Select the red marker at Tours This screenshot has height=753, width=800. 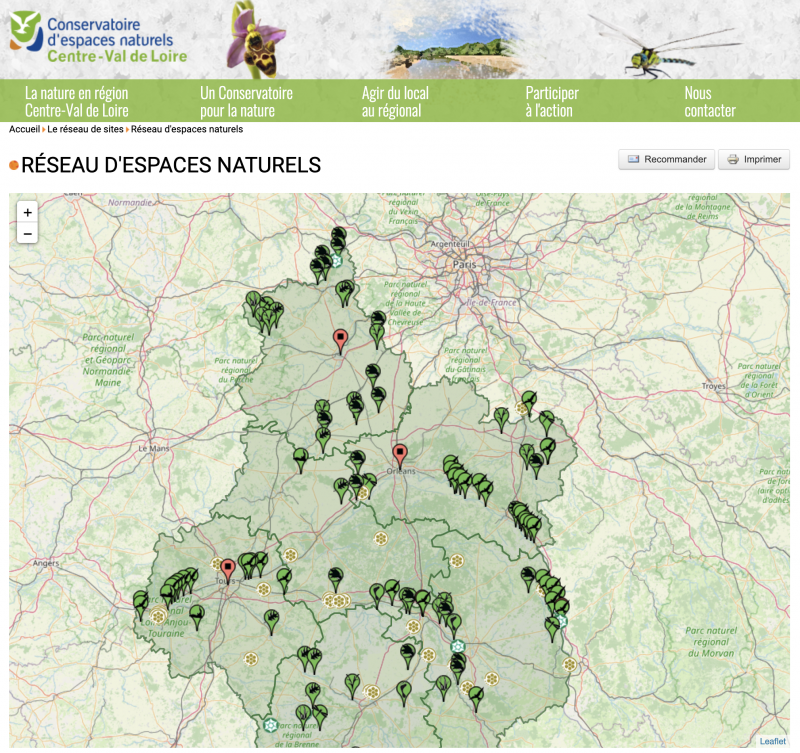228,568
